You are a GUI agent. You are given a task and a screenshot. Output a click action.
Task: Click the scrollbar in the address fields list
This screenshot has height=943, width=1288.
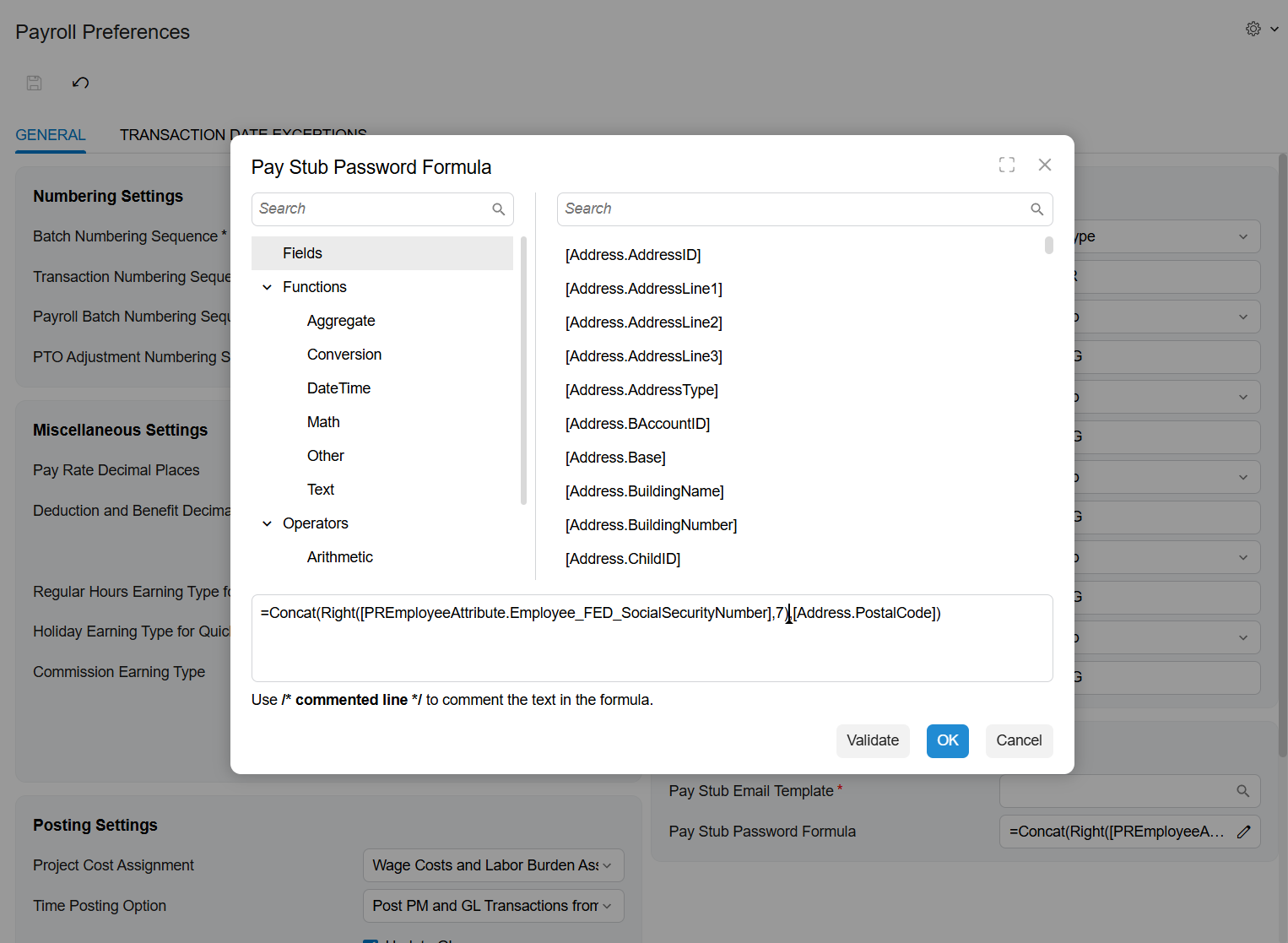(1048, 245)
